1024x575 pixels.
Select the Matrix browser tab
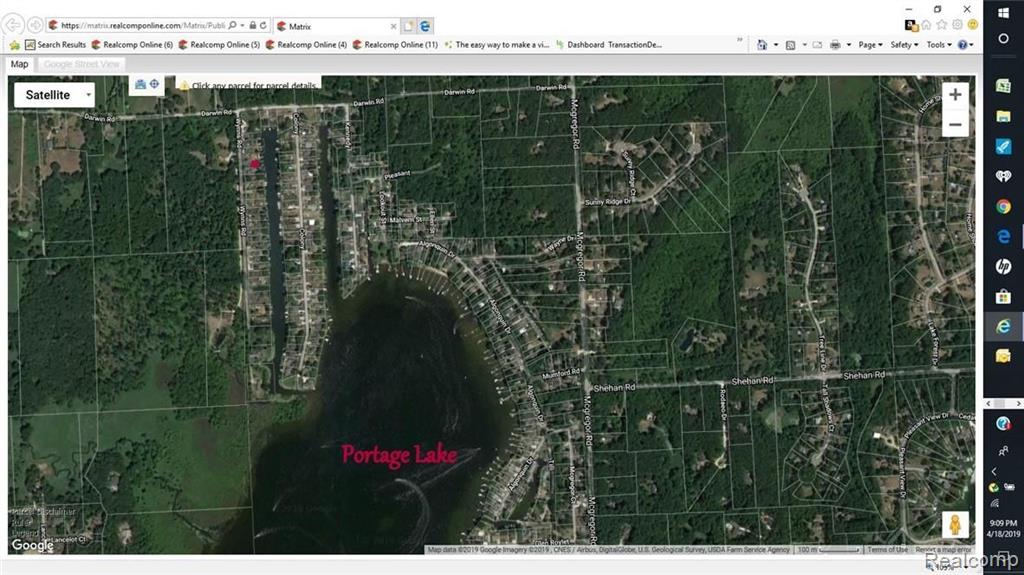point(335,27)
